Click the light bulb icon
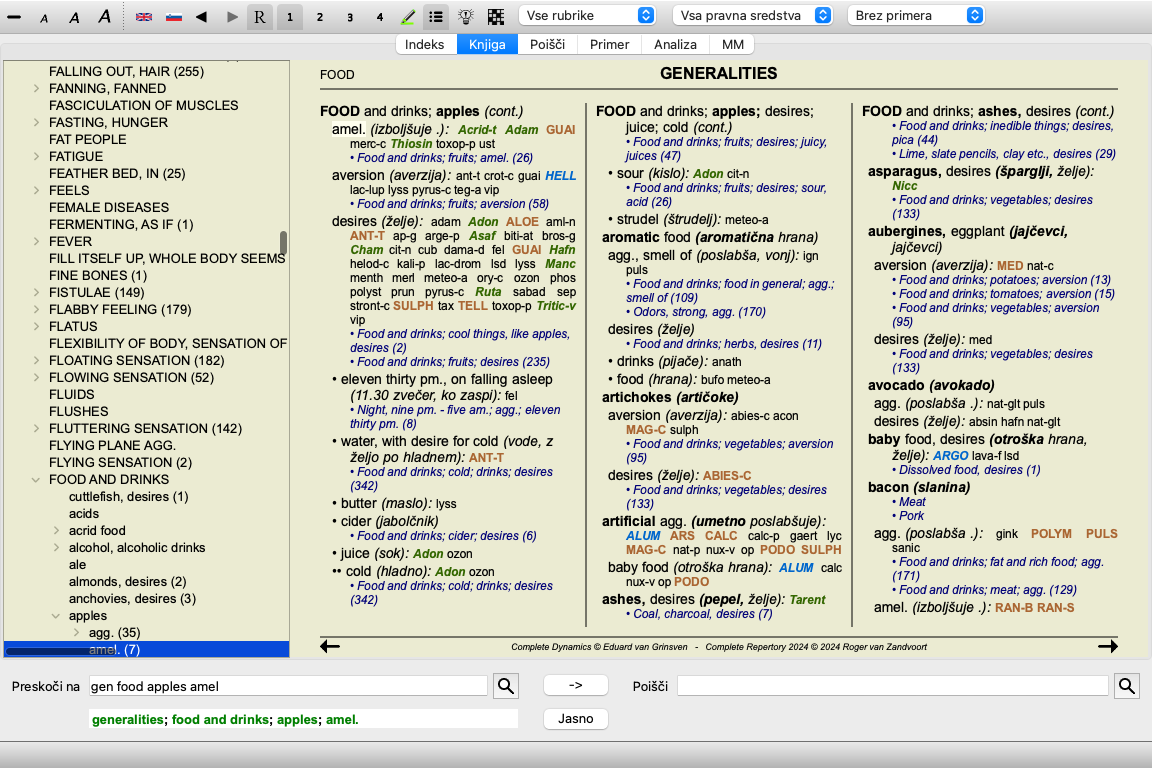 465,17
